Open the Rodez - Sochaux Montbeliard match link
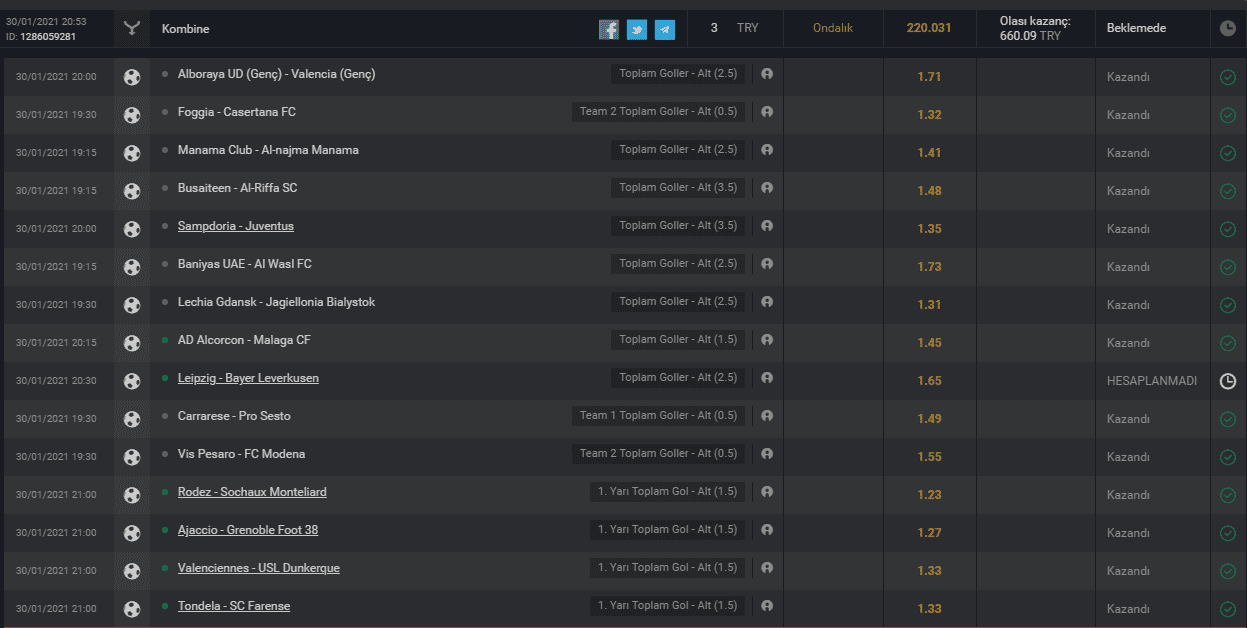 tap(252, 492)
